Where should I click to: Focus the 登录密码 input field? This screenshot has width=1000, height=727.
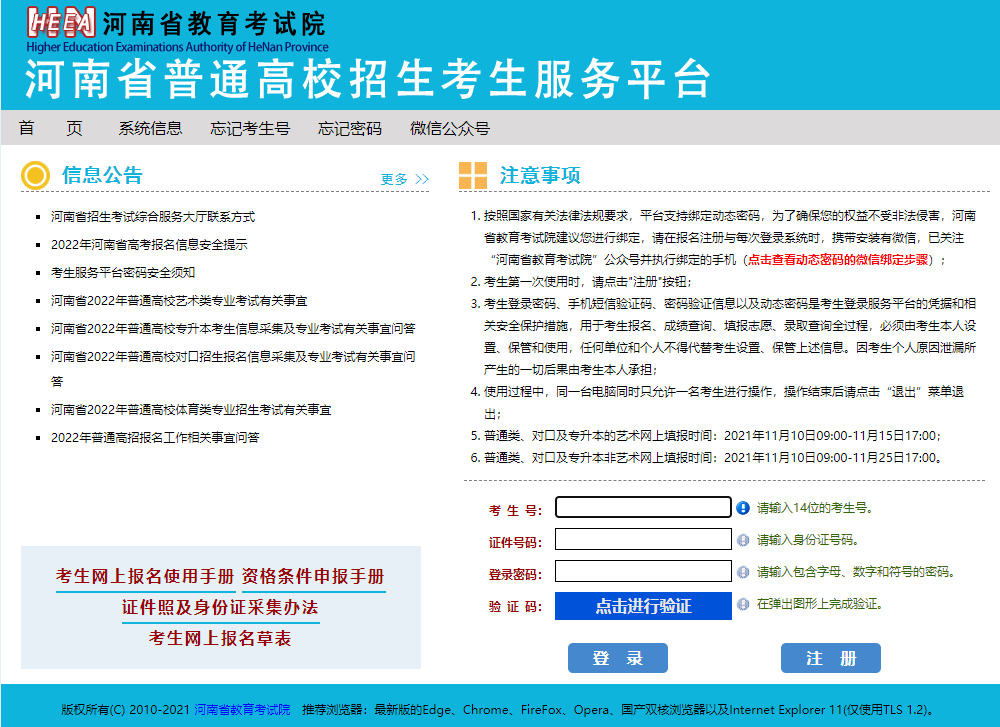pyautogui.click(x=643, y=571)
